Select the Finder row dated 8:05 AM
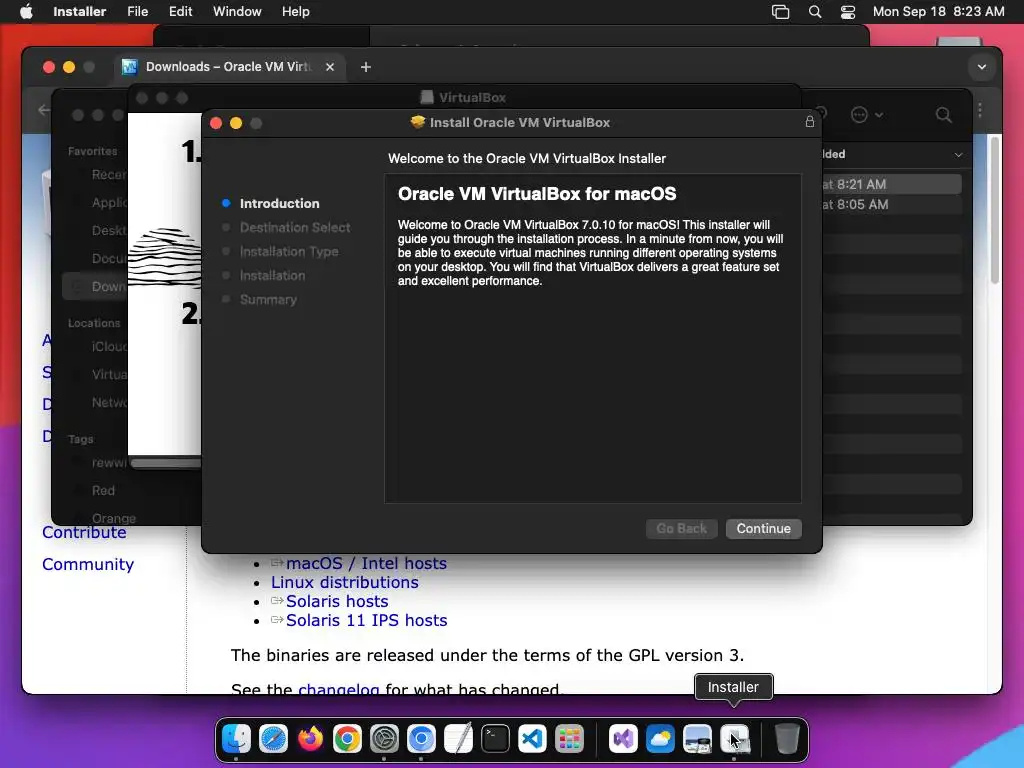Screen dimensions: 1024x768 point(891,204)
